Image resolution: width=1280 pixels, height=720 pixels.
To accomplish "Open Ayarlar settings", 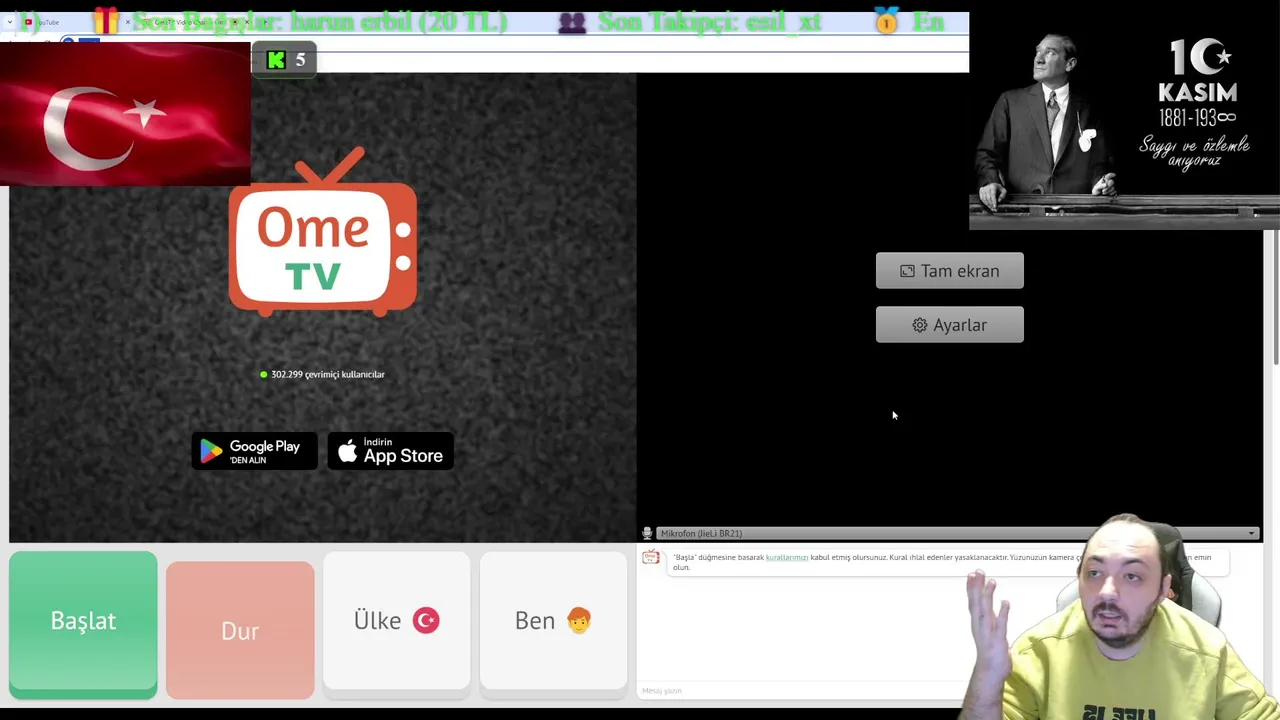I will click(949, 325).
